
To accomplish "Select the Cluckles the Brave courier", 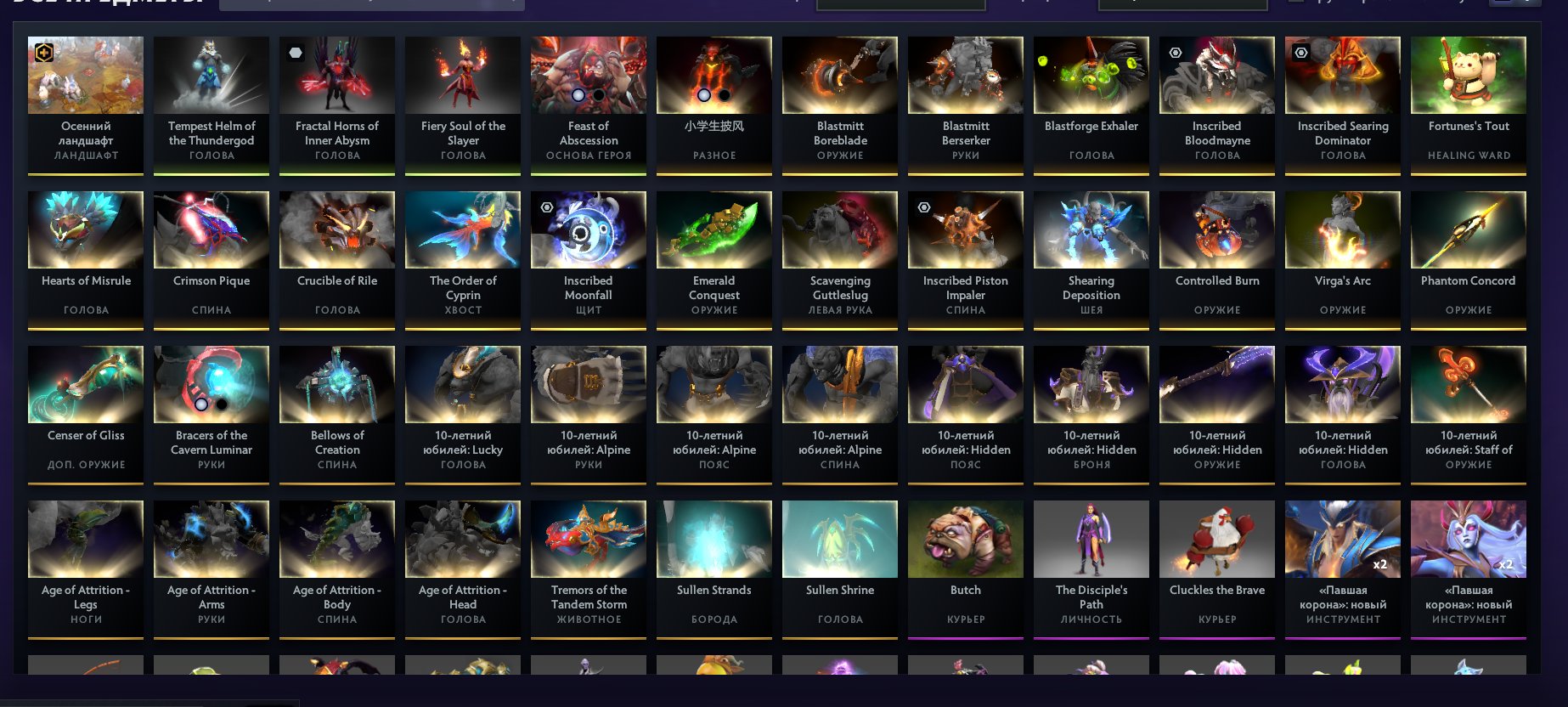I will coord(1216,568).
